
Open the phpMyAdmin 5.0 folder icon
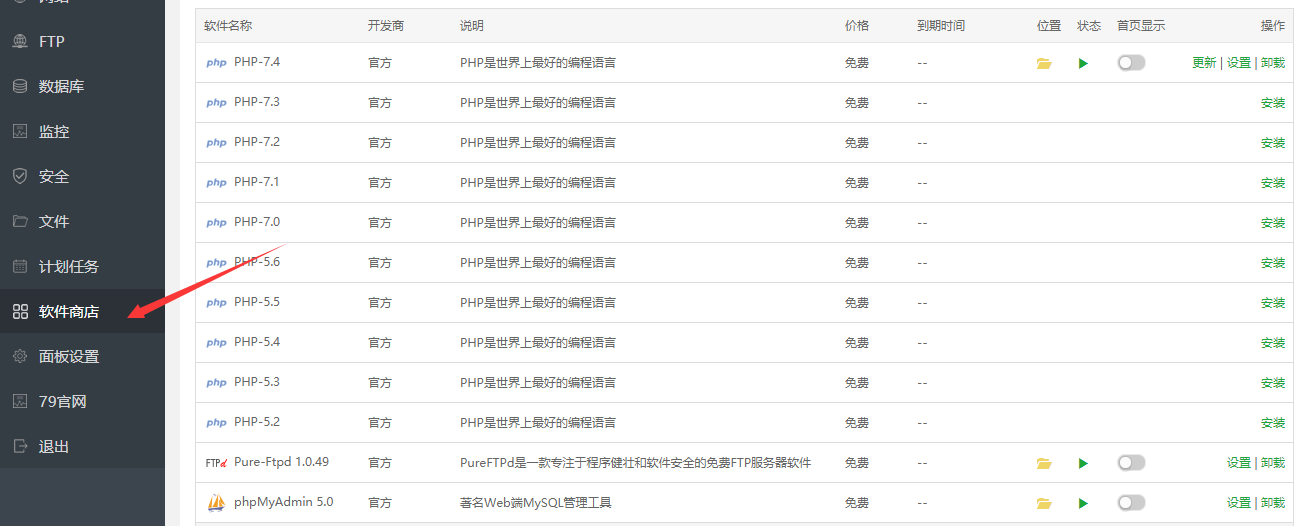click(x=1044, y=503)
